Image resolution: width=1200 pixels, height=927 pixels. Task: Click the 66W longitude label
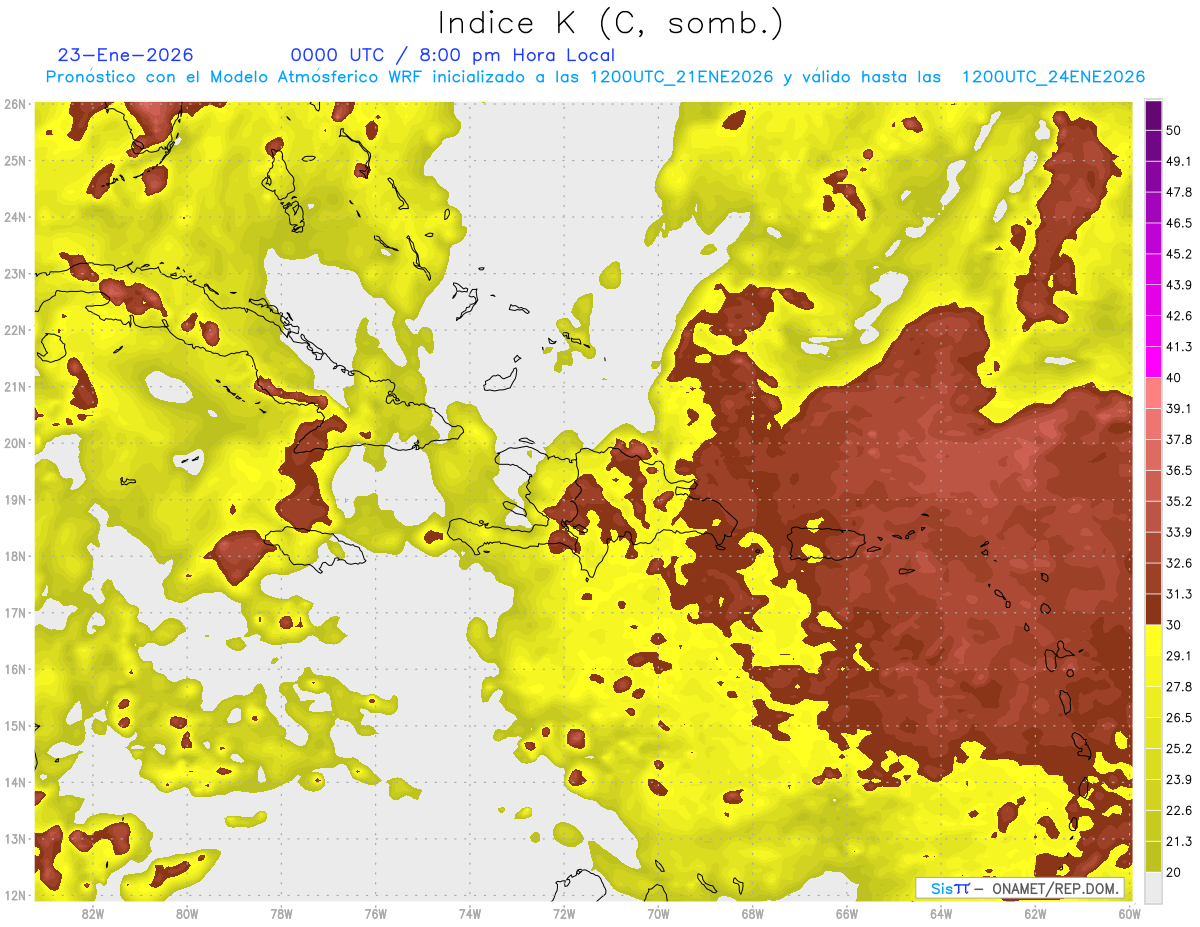(x=847, y=914)
